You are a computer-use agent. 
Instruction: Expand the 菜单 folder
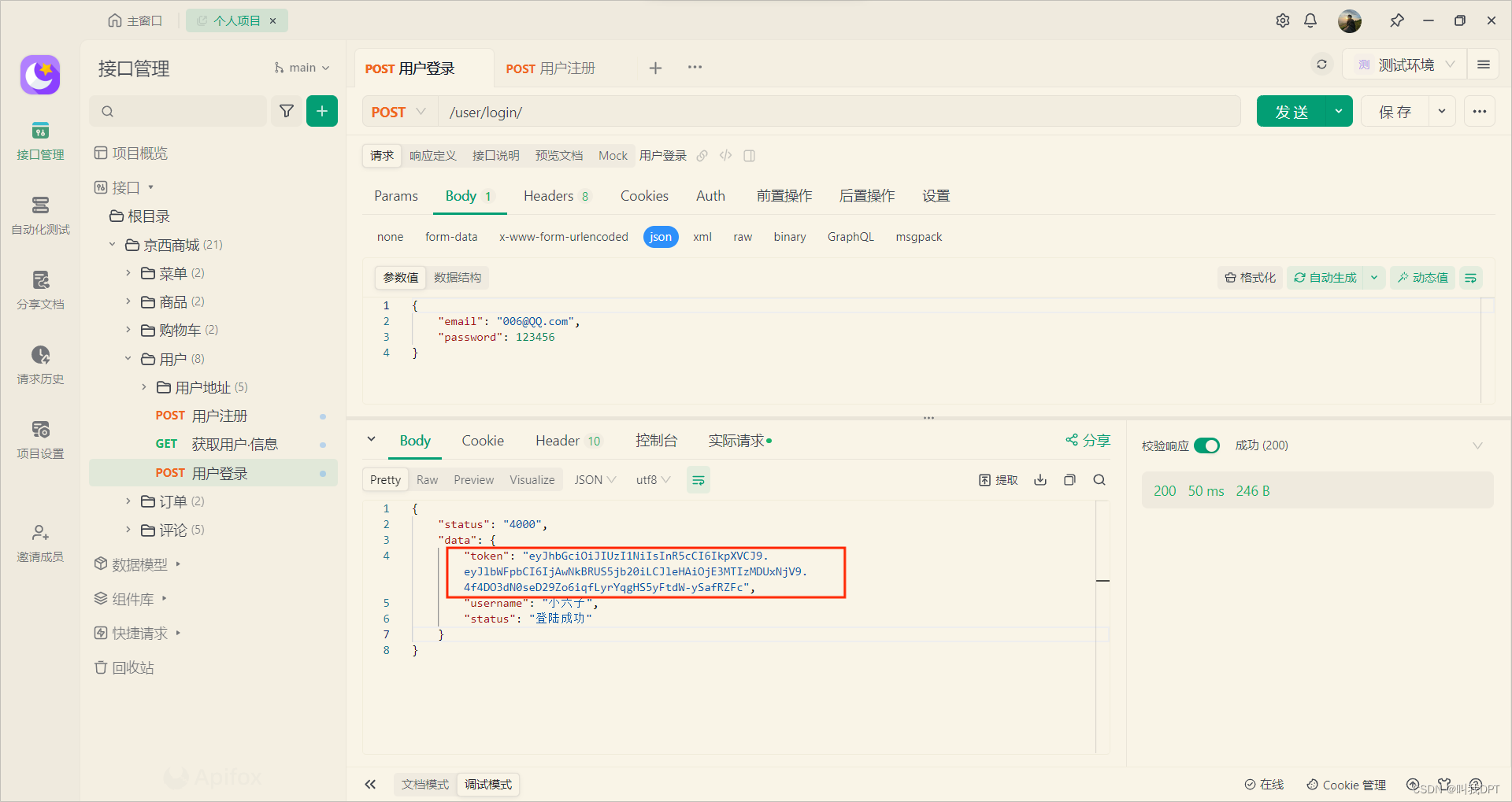point(128,273)
